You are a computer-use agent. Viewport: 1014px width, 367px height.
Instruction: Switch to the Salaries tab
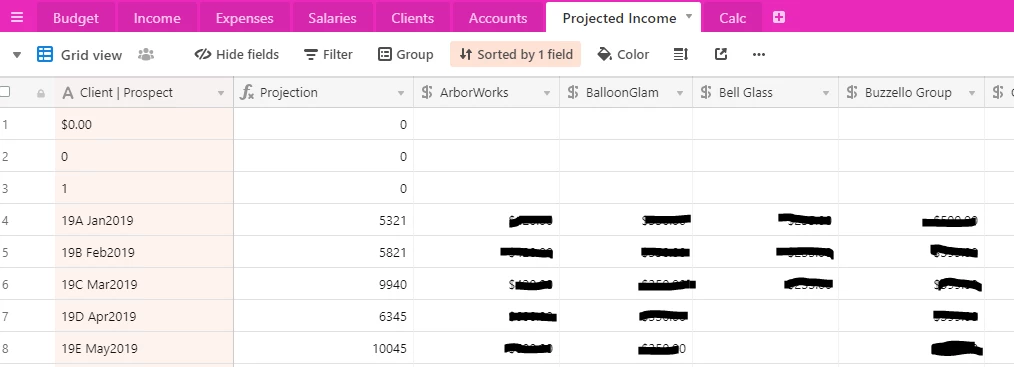coord(332,18)
